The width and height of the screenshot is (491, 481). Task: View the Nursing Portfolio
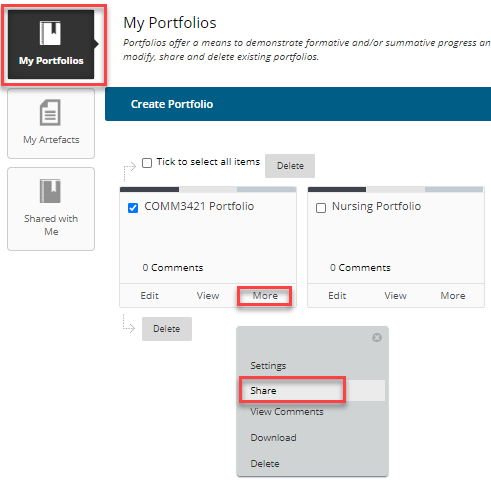click(x=395, y=296)
